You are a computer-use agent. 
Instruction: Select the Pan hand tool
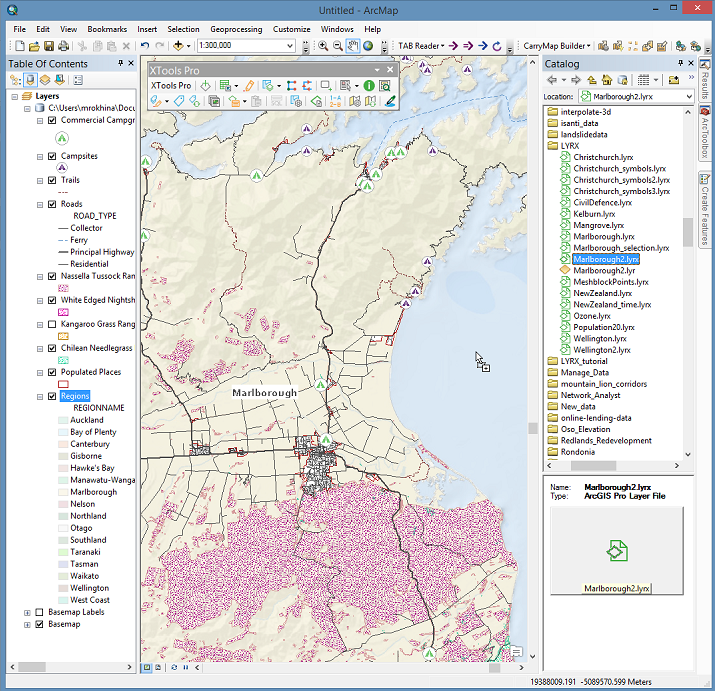352,46
